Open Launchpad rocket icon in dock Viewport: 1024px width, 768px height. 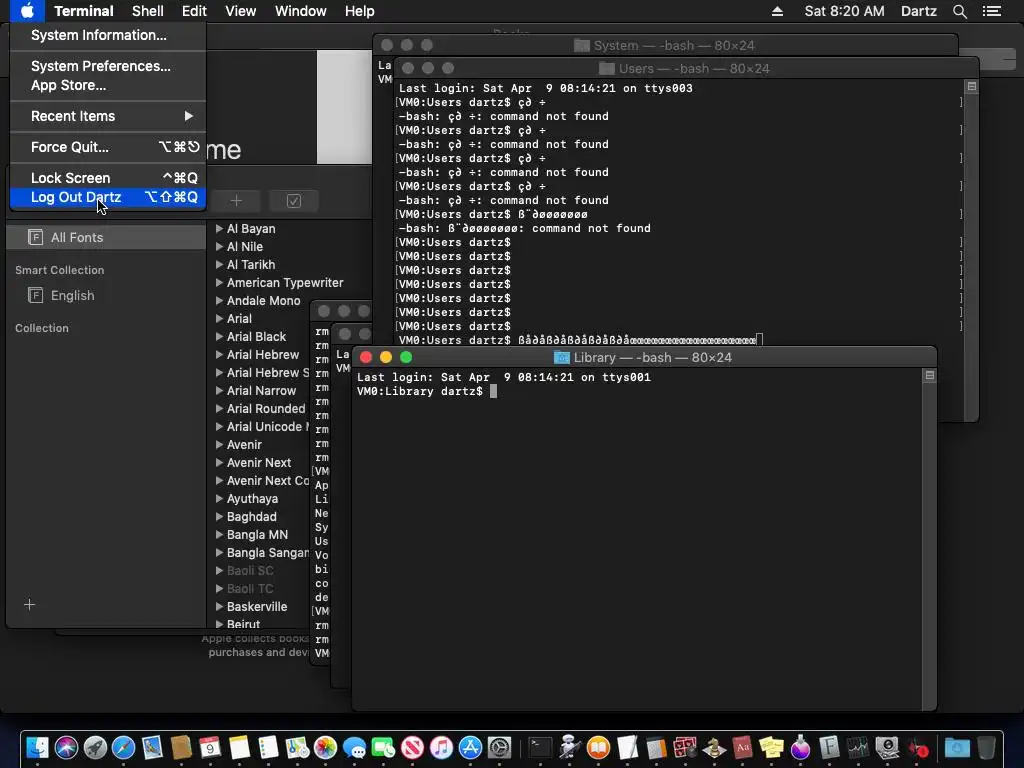point(95,748)
